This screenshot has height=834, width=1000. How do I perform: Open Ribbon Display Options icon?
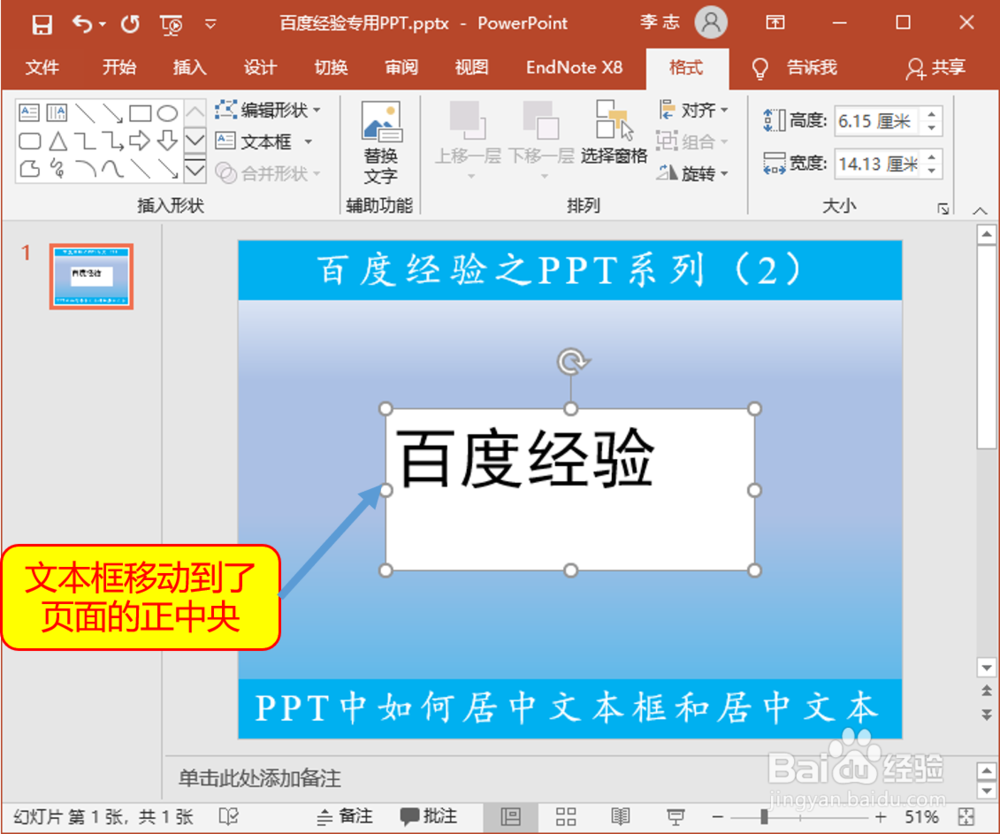pos(775,23)
